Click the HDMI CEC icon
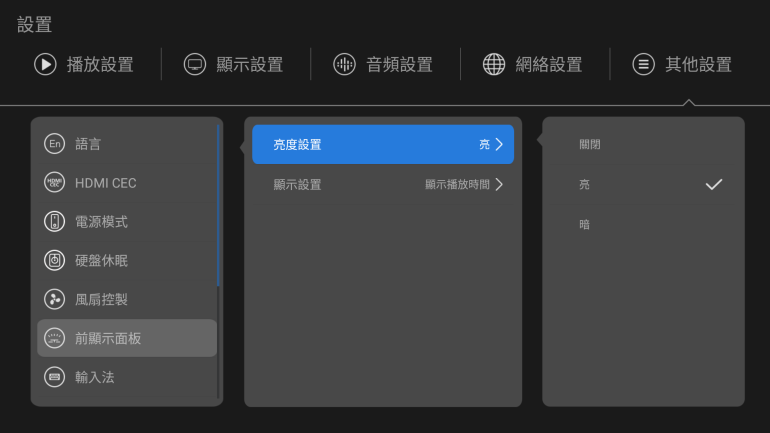The width and height of the screenshot is (770, 433). click(55, 183)
